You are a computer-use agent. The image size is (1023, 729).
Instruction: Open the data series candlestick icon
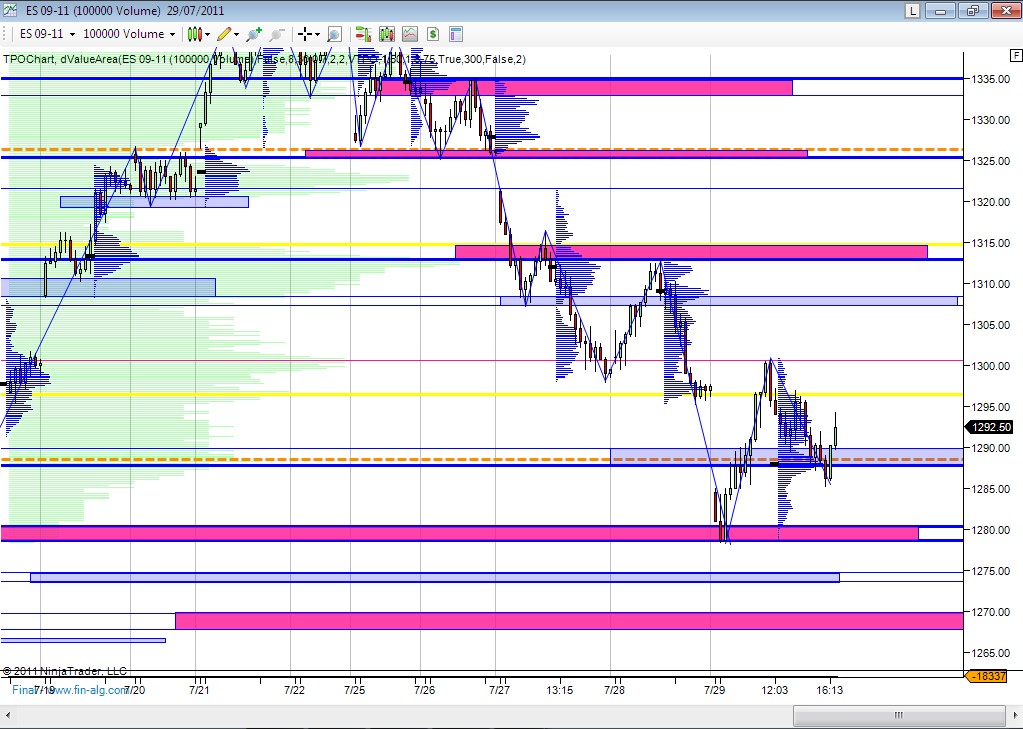click(x=387, y=34)
